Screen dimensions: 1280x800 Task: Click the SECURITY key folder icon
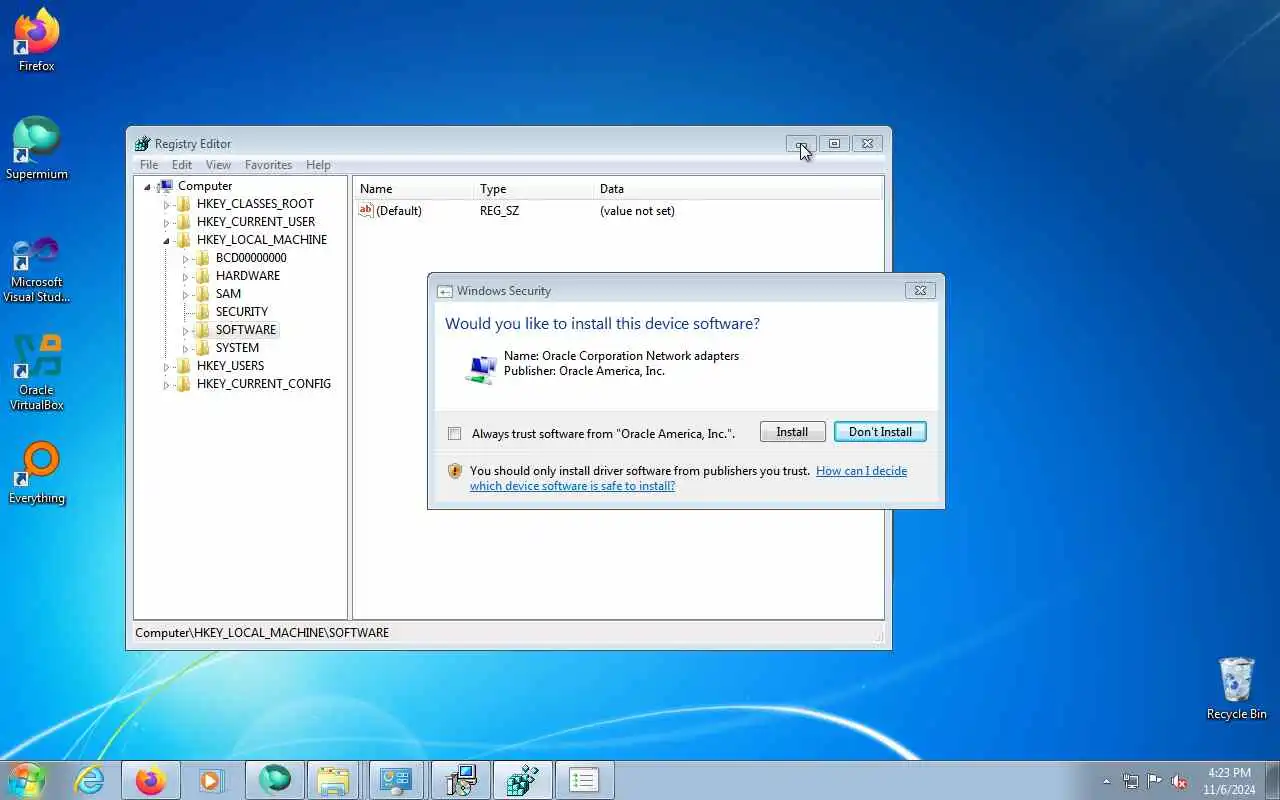203,312
